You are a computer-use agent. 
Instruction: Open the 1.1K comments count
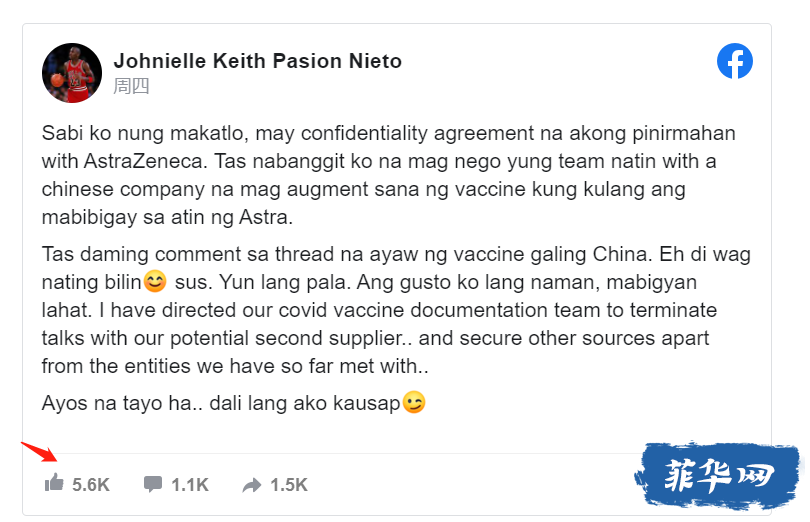190,485
